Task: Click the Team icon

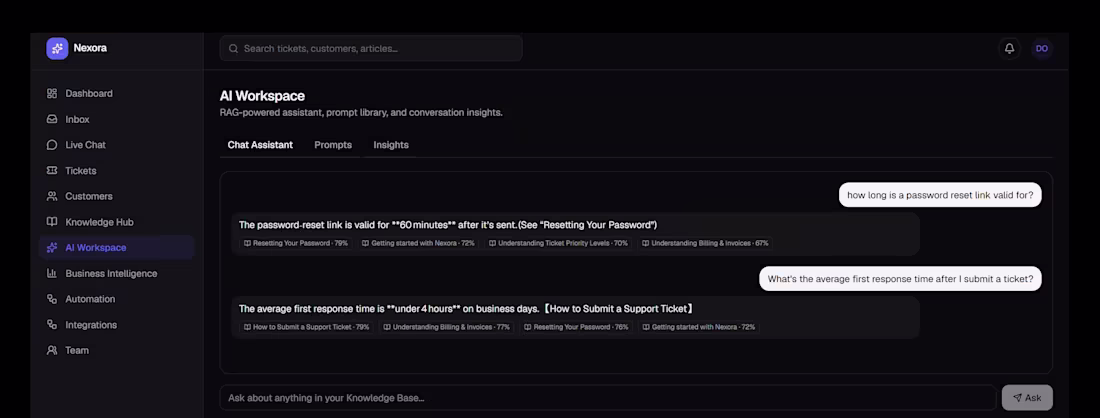Action: (x=52, y=350)
